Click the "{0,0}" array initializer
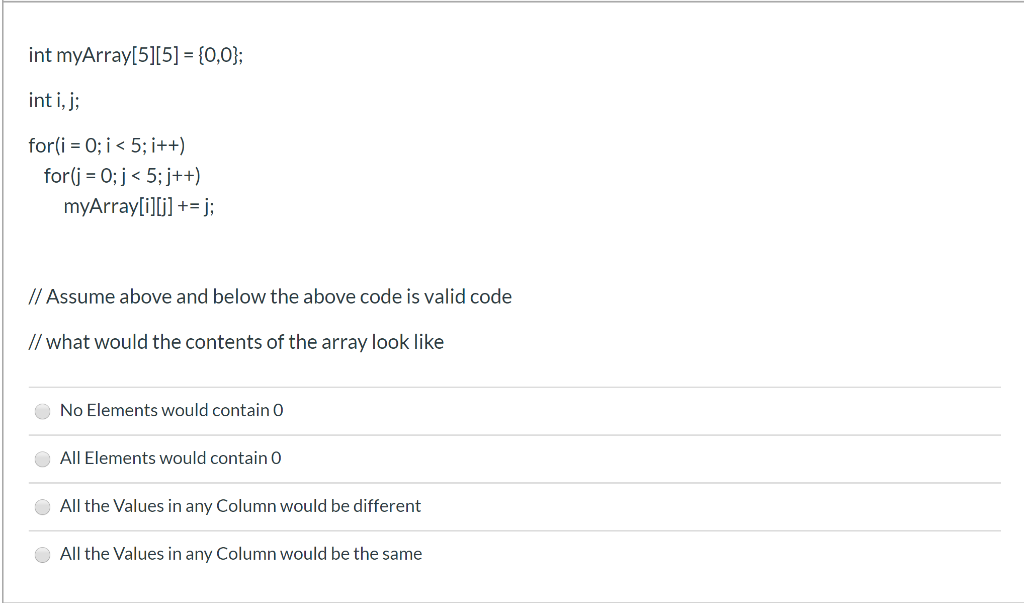Image resolution: width=1024 pixels, height=603 pixels. (x=218, y=56)
